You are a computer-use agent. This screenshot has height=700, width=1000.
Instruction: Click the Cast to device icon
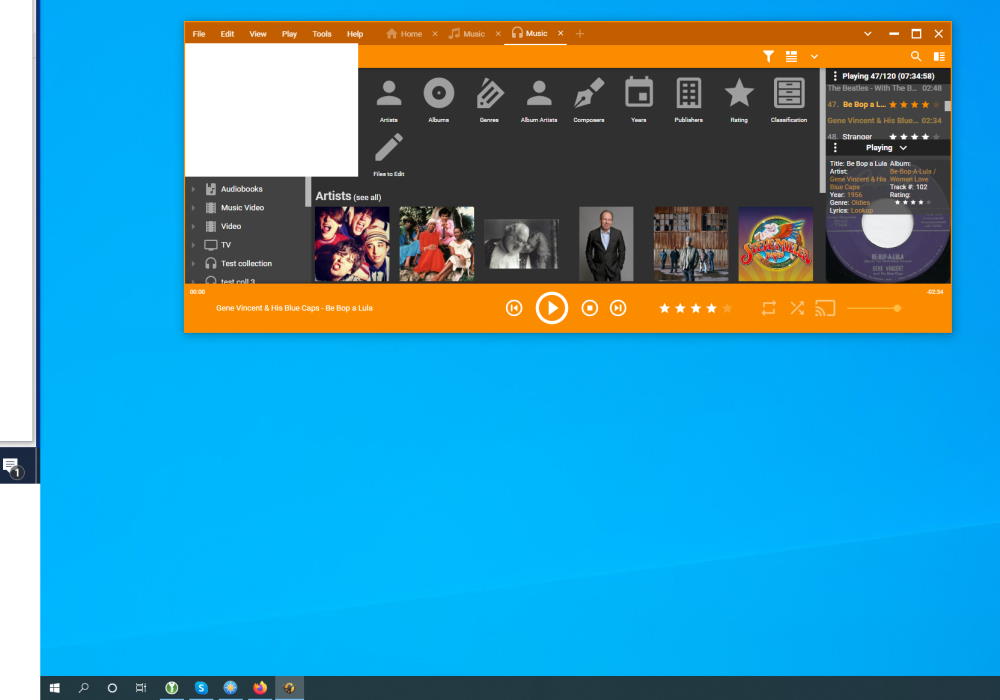[x=825, y=308]
